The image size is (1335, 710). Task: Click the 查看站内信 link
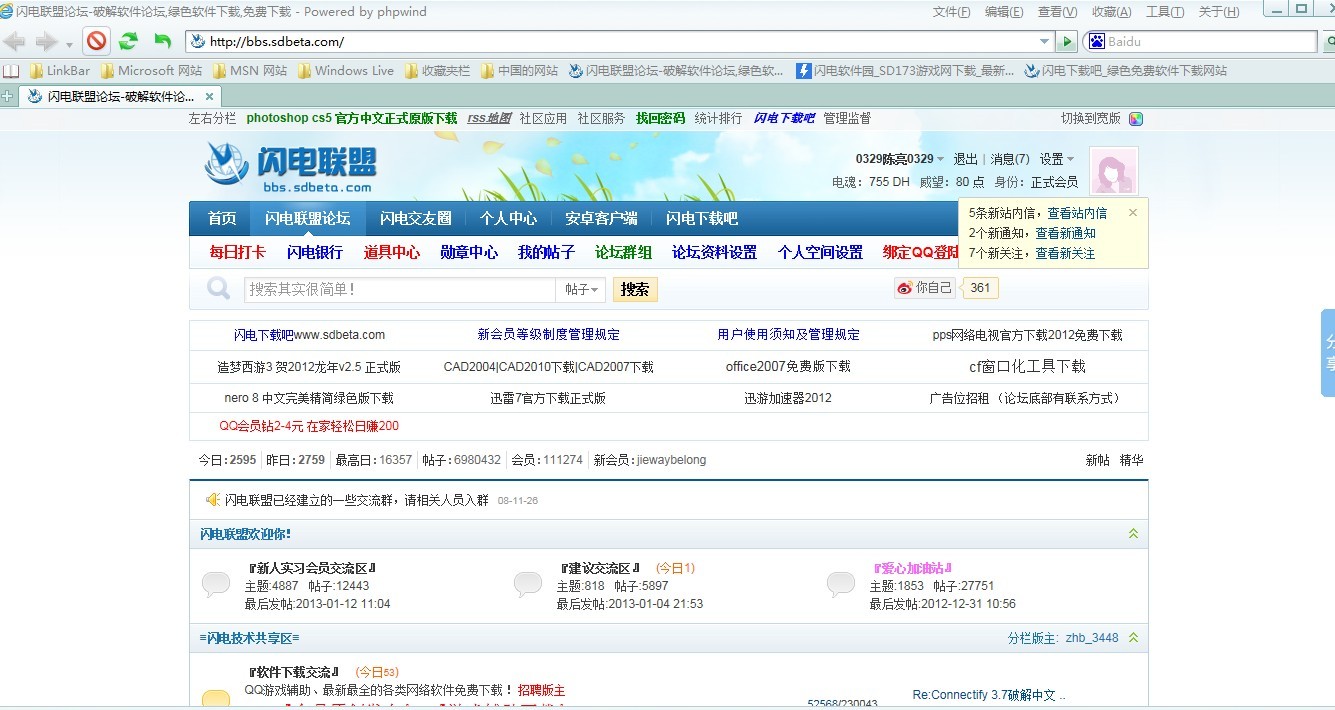(1077, 213)
